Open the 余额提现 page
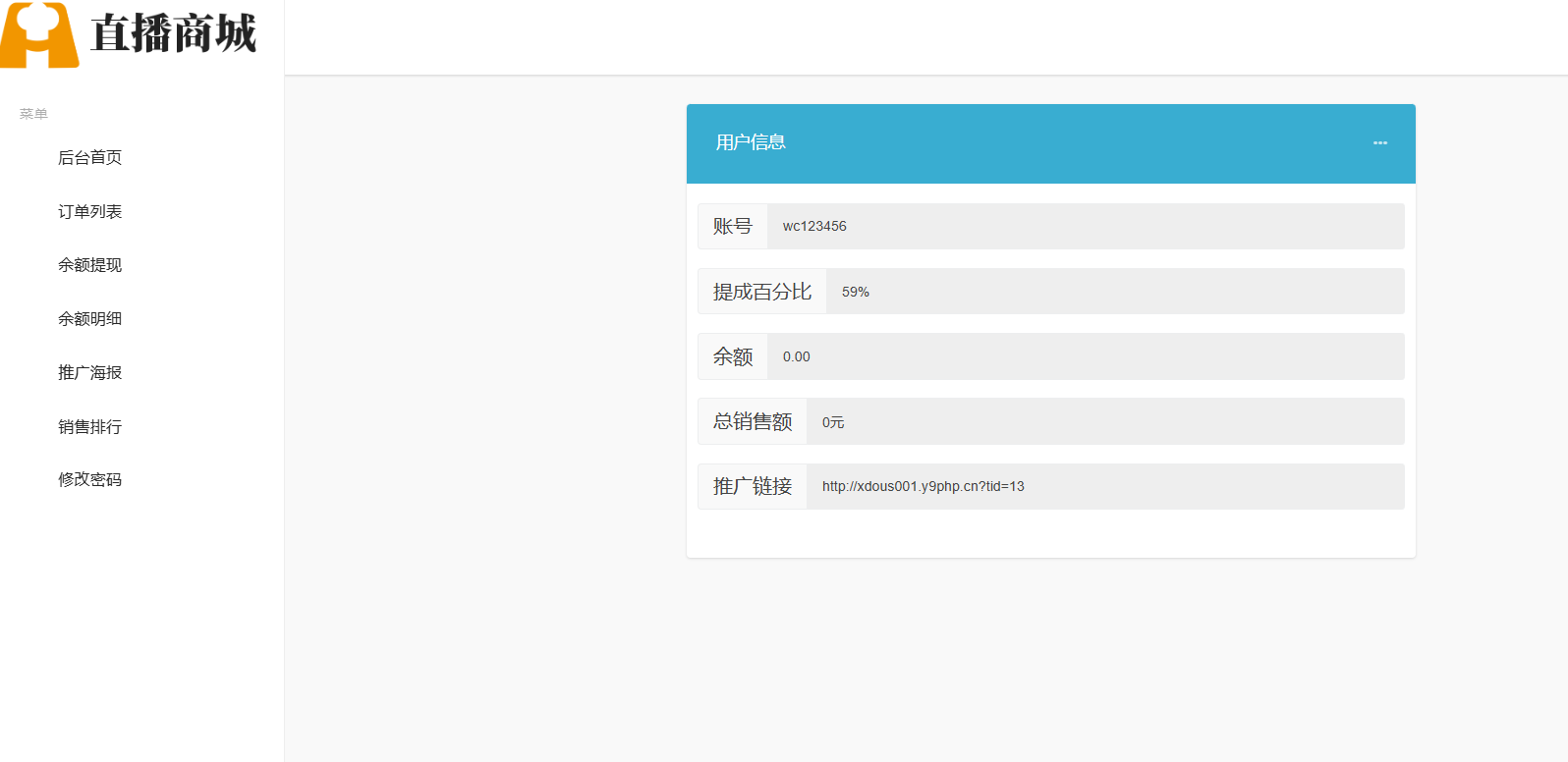1568x762 pixels. point(89,265)
